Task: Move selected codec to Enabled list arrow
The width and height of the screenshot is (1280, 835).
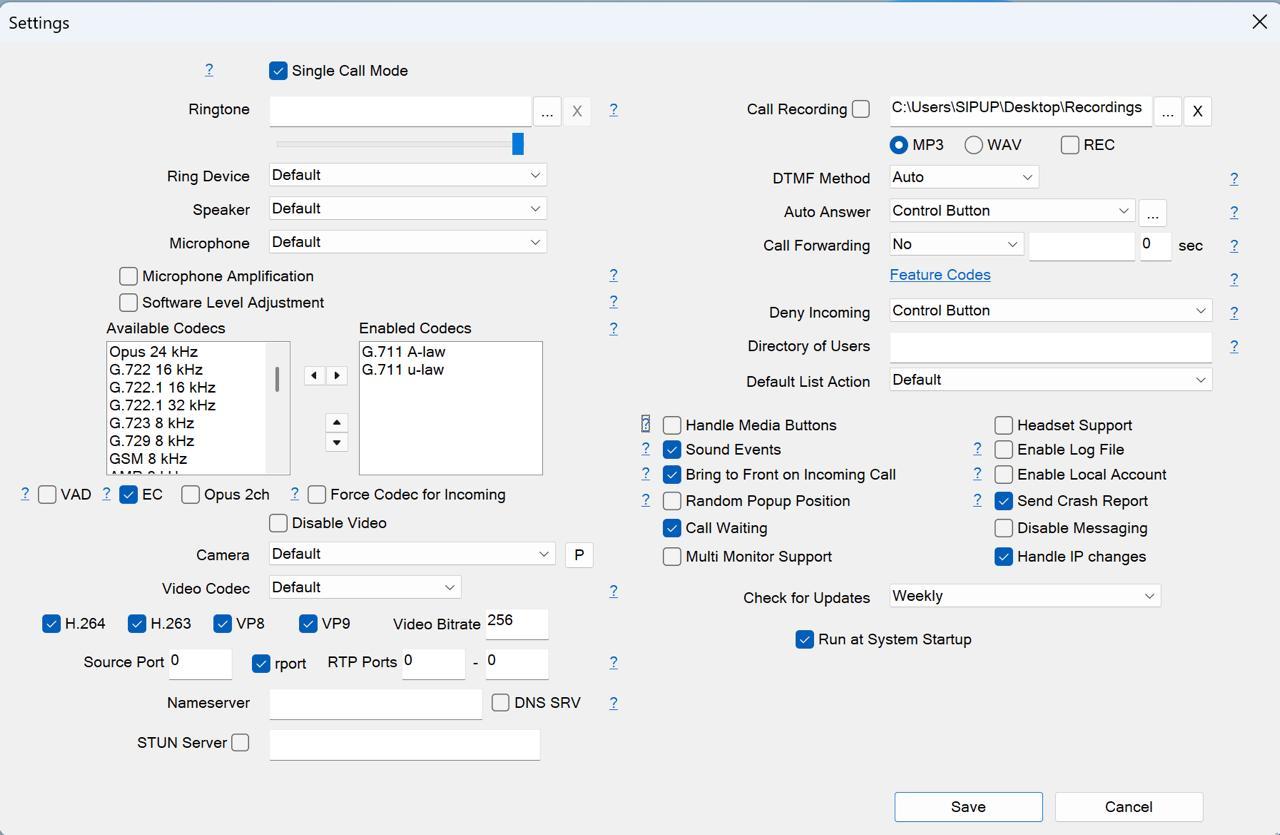Action: click(x=337, y=376)
